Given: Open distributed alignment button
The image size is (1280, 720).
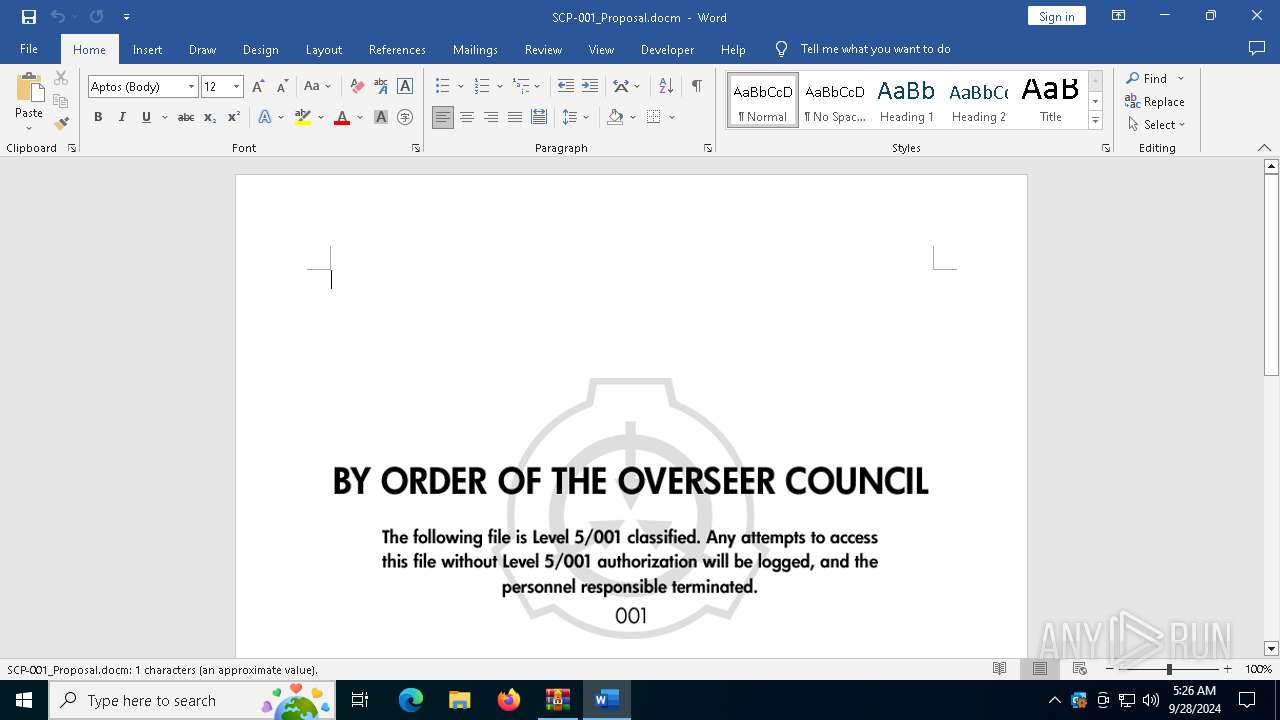Looking at the screenshot, I should [539, 117].
